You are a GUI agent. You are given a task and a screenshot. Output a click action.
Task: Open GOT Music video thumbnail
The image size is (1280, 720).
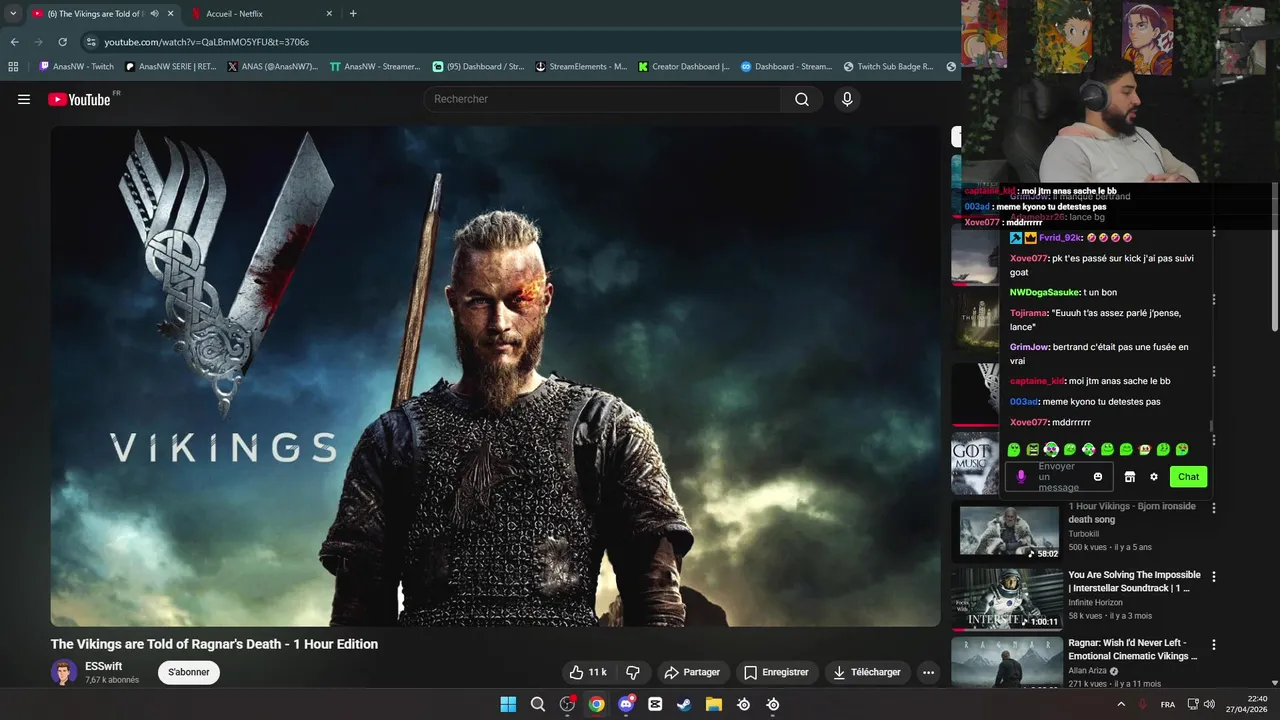point(975,463)
